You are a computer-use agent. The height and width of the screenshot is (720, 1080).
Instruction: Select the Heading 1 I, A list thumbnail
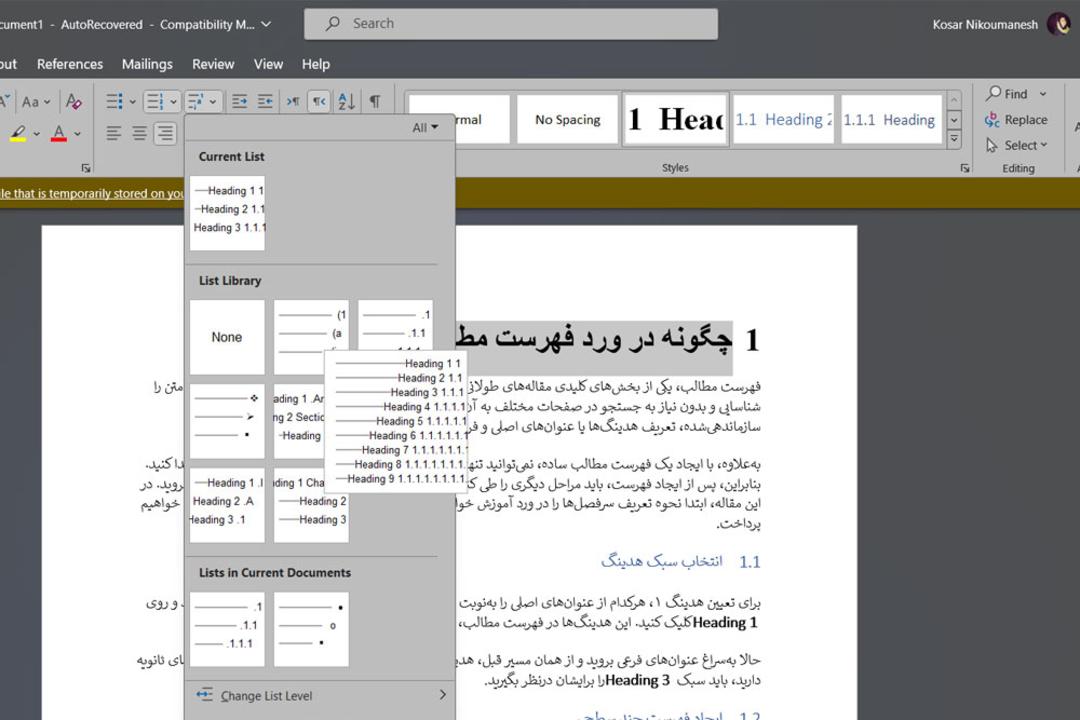click(x=227, y=505)
